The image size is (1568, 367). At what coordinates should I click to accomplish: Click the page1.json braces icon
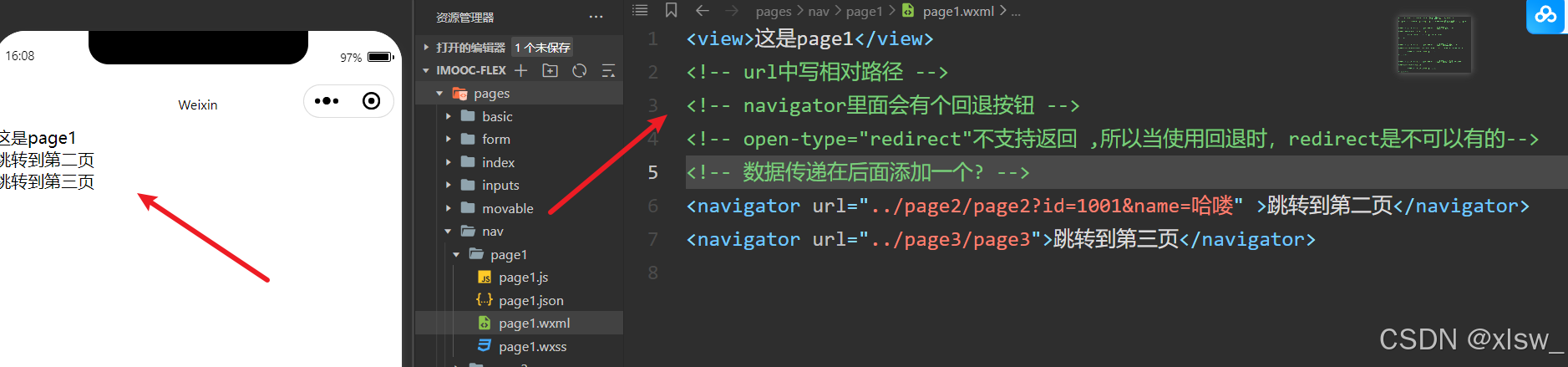pyautogui.click(x=485, y=300)
